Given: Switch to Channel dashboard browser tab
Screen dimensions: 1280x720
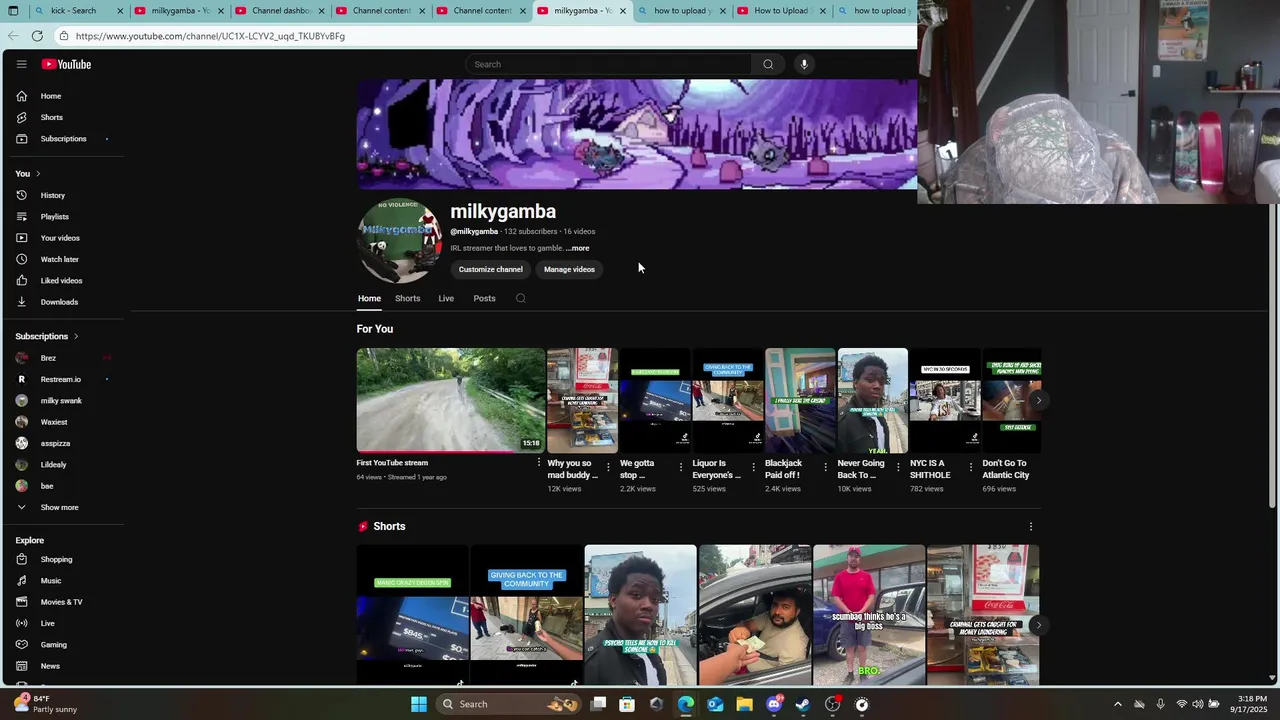Looking at the screenshot, I should click(280, 11).
